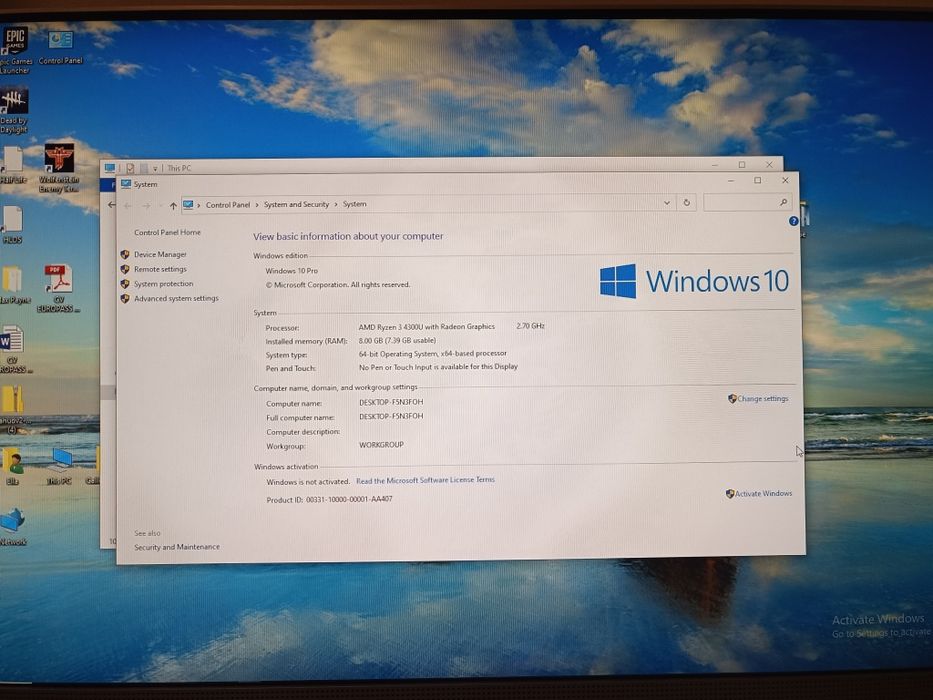The width and height of the screenshot is (933, 700).
Task: Close the System window
Action: point(785,180)
